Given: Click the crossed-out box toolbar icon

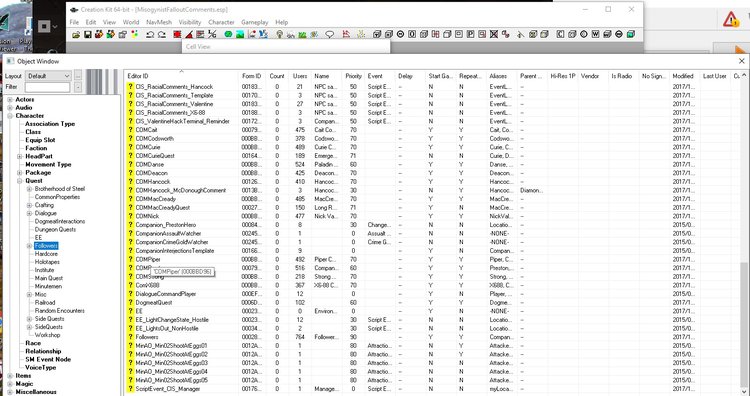Looking at the screenshot, I should (x=494, y=34).
